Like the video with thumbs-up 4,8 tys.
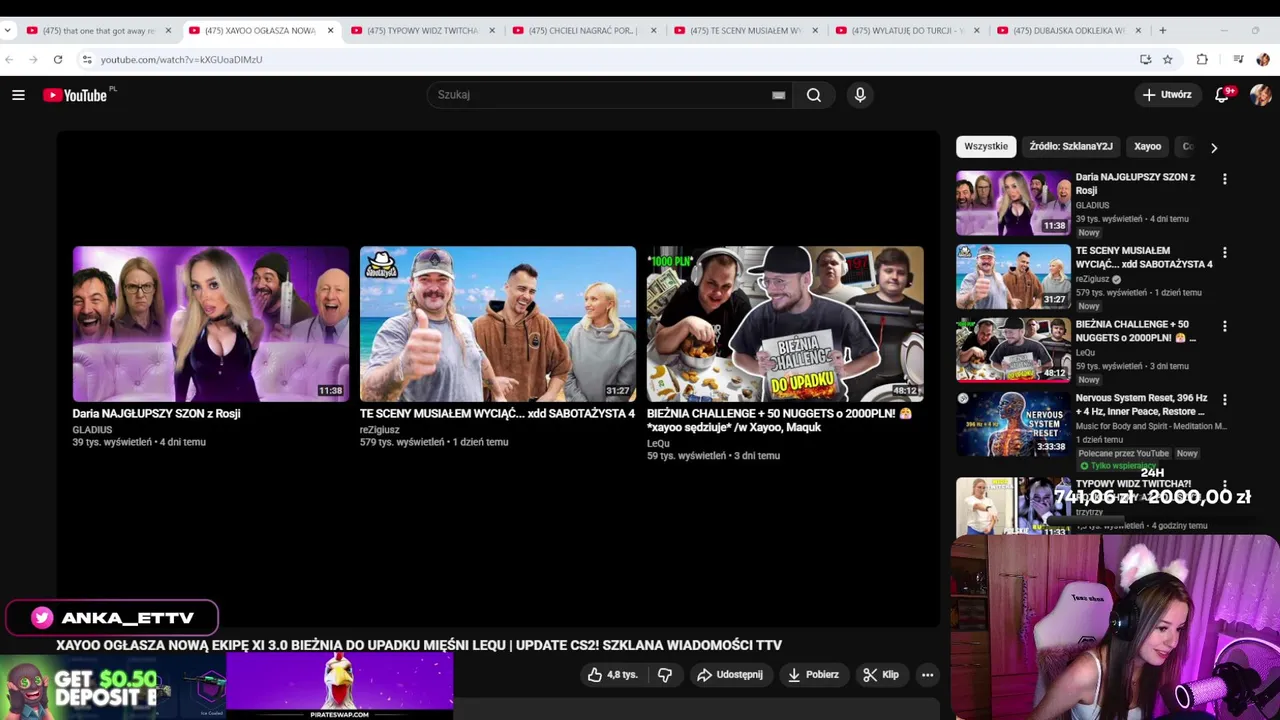The height and width of the screenshot is (720, 1280). coord(612,675)
